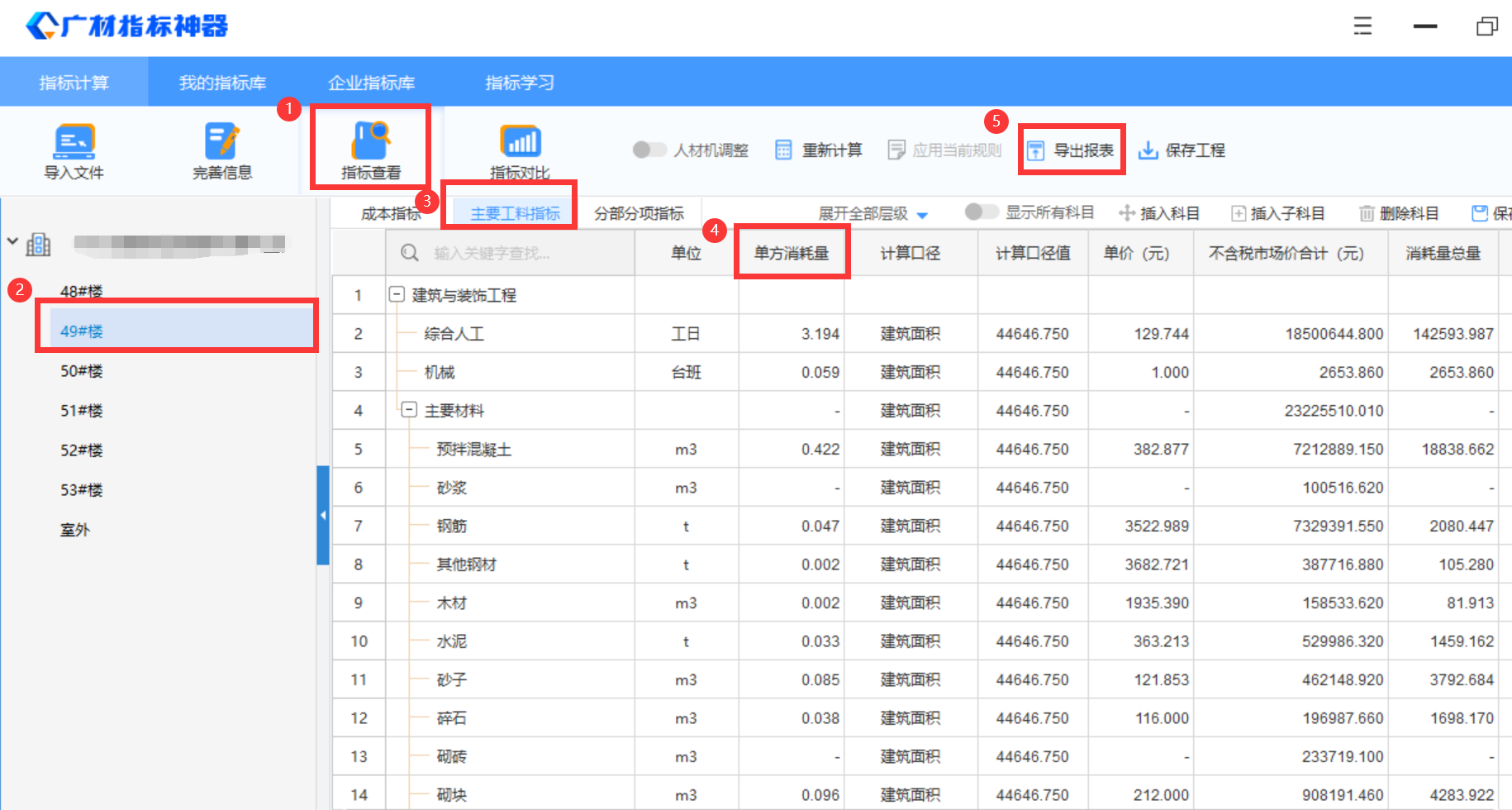The width and height of the screenshot is (1512, 810).
Task: Select the 主要工料指标 tab
Action: point(516,213)
